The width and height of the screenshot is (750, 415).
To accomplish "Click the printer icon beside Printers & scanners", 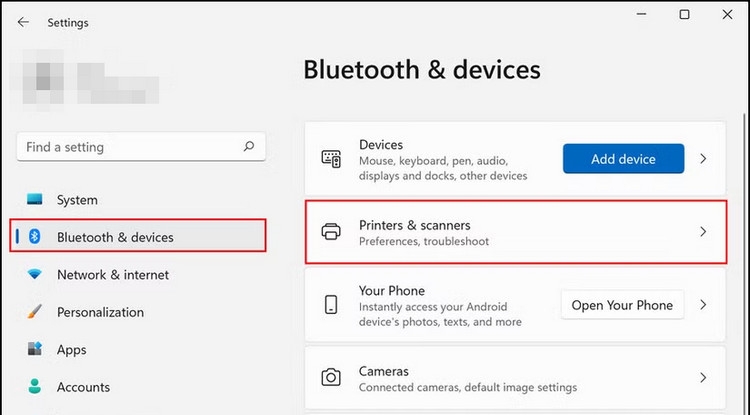I will pyautogui.click(x=331, y=232).
